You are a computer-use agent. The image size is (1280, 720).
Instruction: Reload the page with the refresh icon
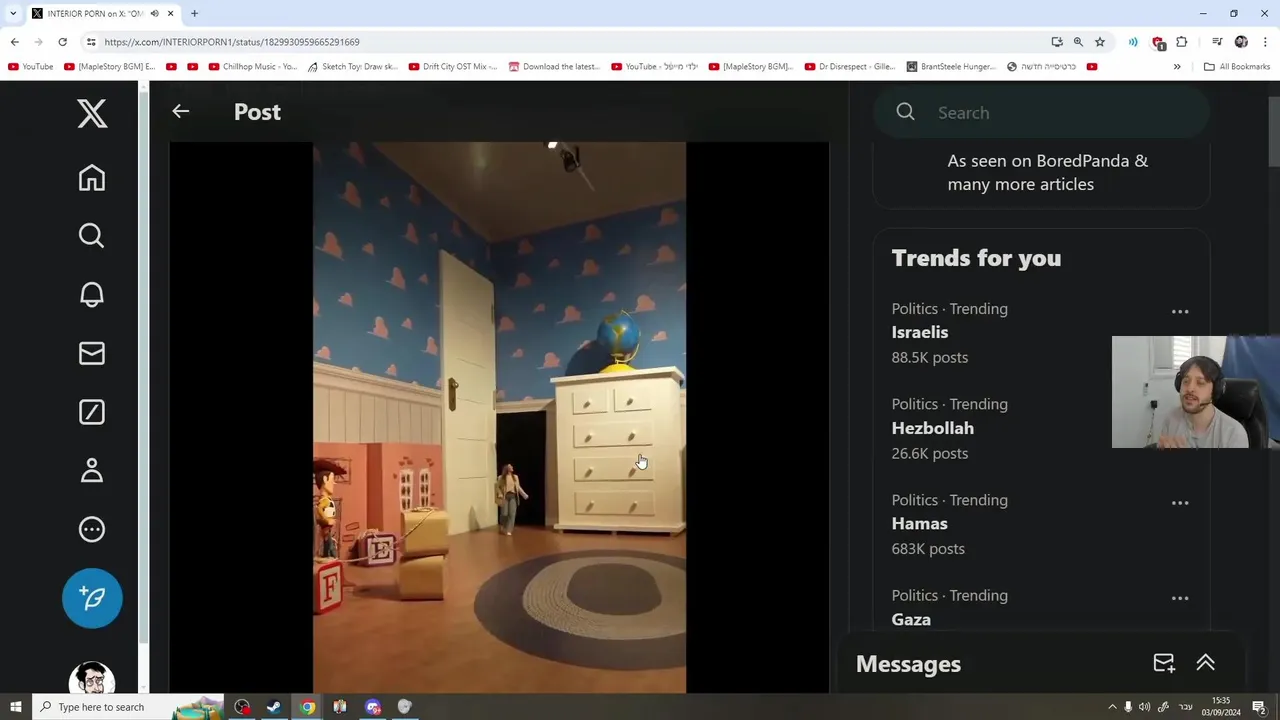(62, 42)
